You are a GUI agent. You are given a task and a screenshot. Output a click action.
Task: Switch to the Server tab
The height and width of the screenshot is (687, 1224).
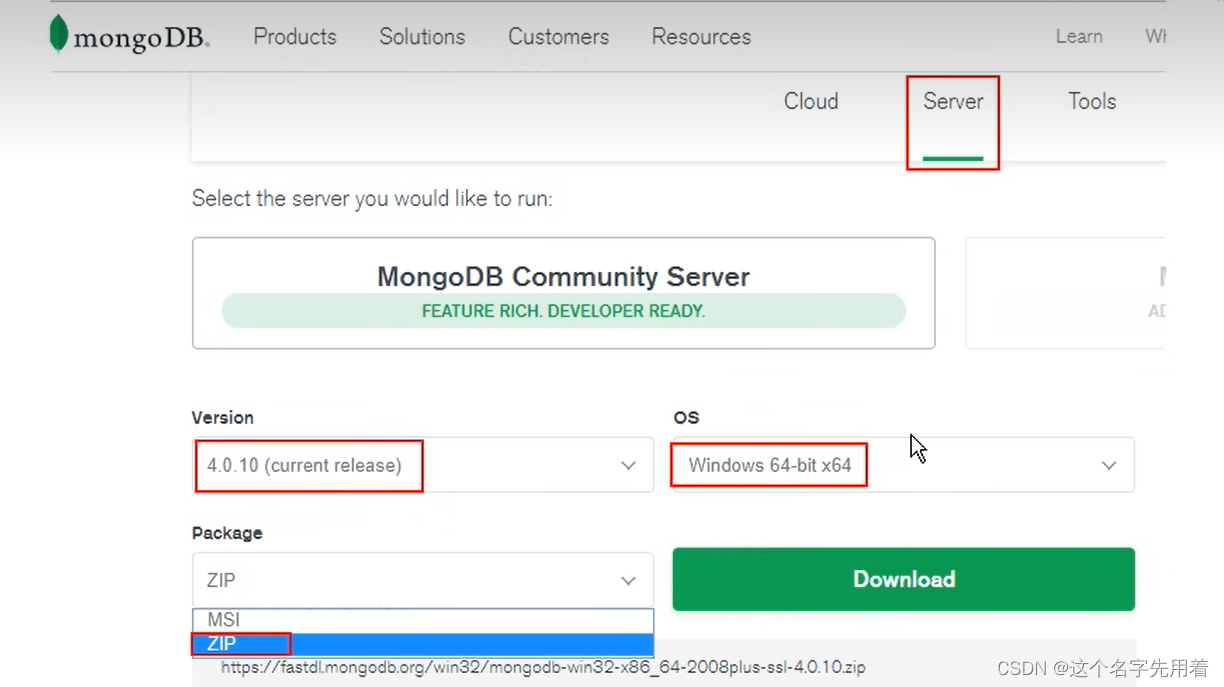tap(953, 101)
